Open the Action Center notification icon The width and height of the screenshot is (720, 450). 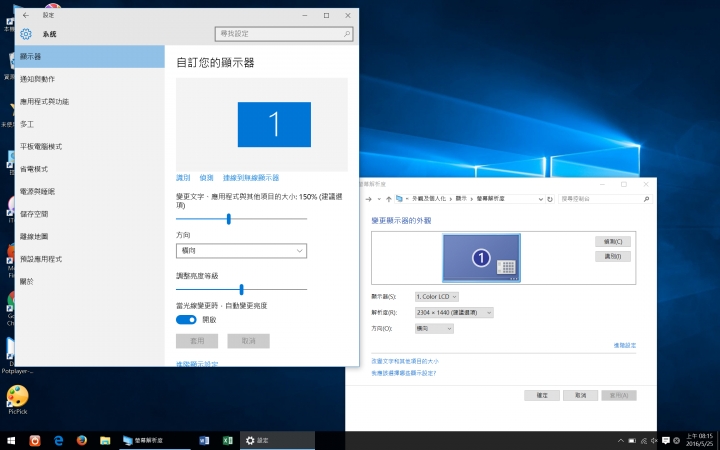[666, 441]
